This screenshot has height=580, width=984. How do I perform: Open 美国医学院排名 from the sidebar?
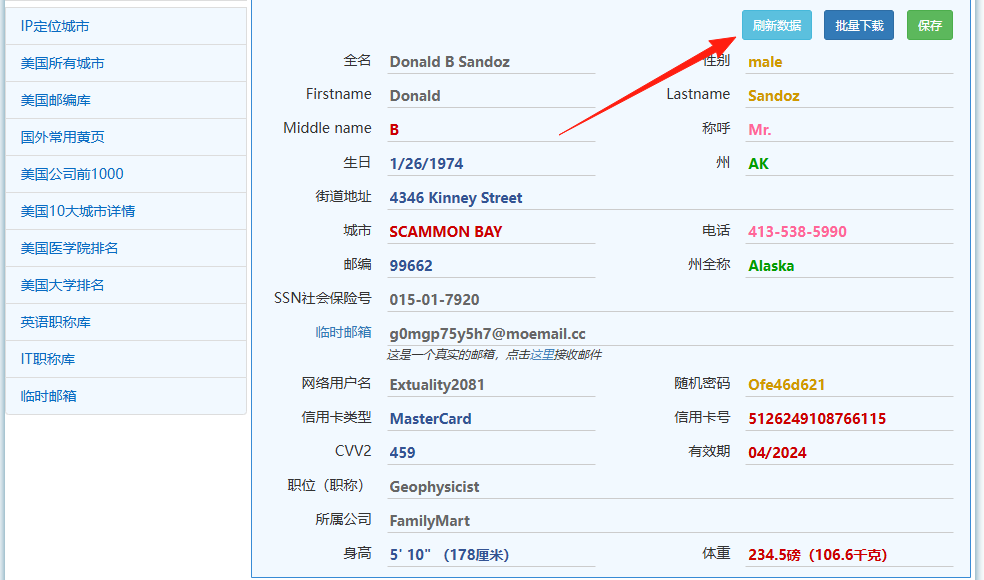pos(126,248)
